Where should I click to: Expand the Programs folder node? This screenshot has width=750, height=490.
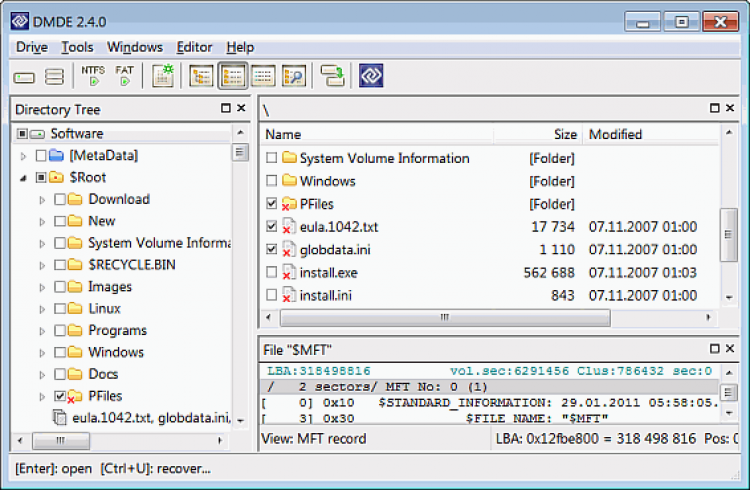pos(42,331)
